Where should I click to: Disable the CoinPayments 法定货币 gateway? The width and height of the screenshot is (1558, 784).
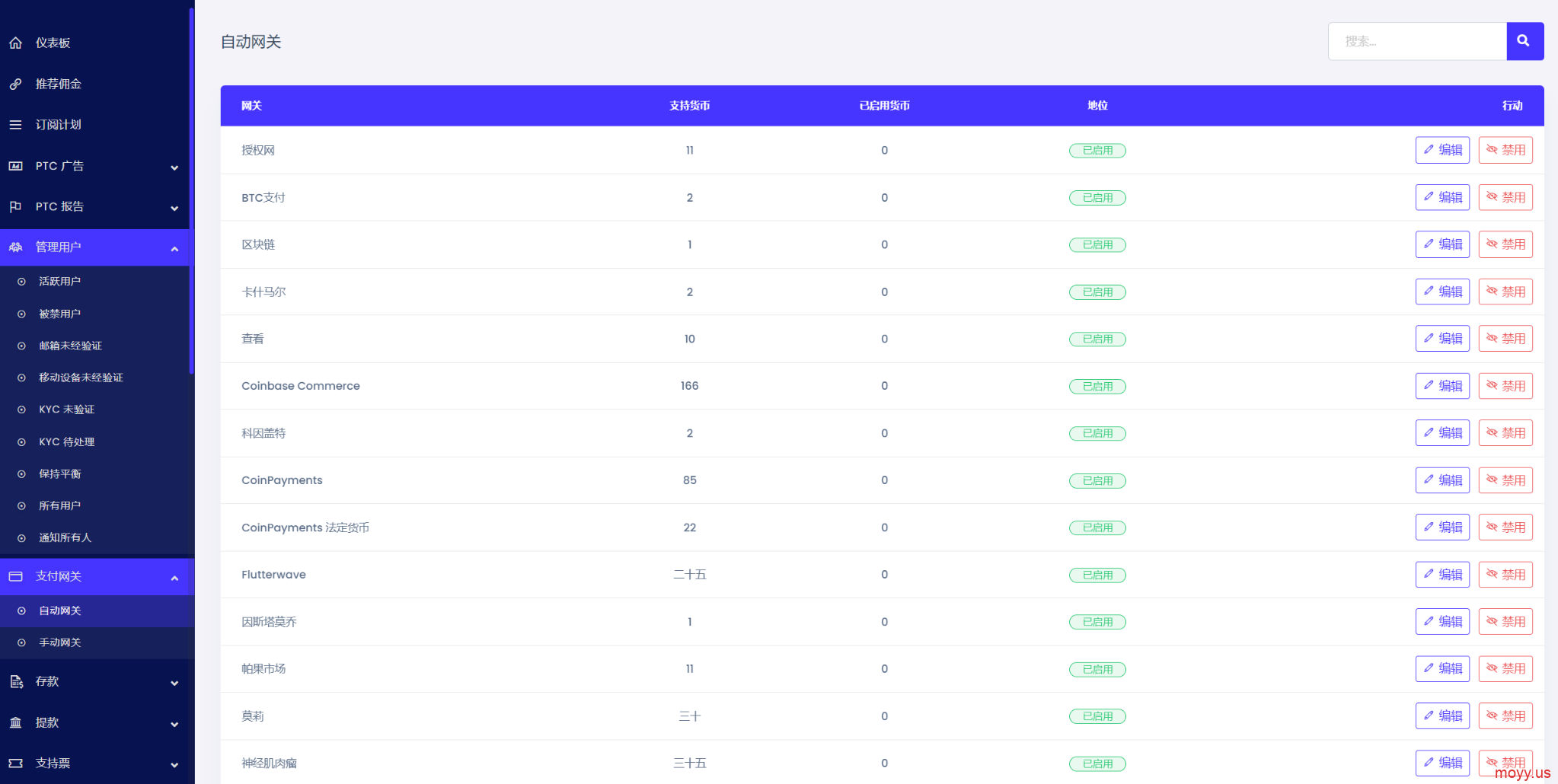[1505, 527]
